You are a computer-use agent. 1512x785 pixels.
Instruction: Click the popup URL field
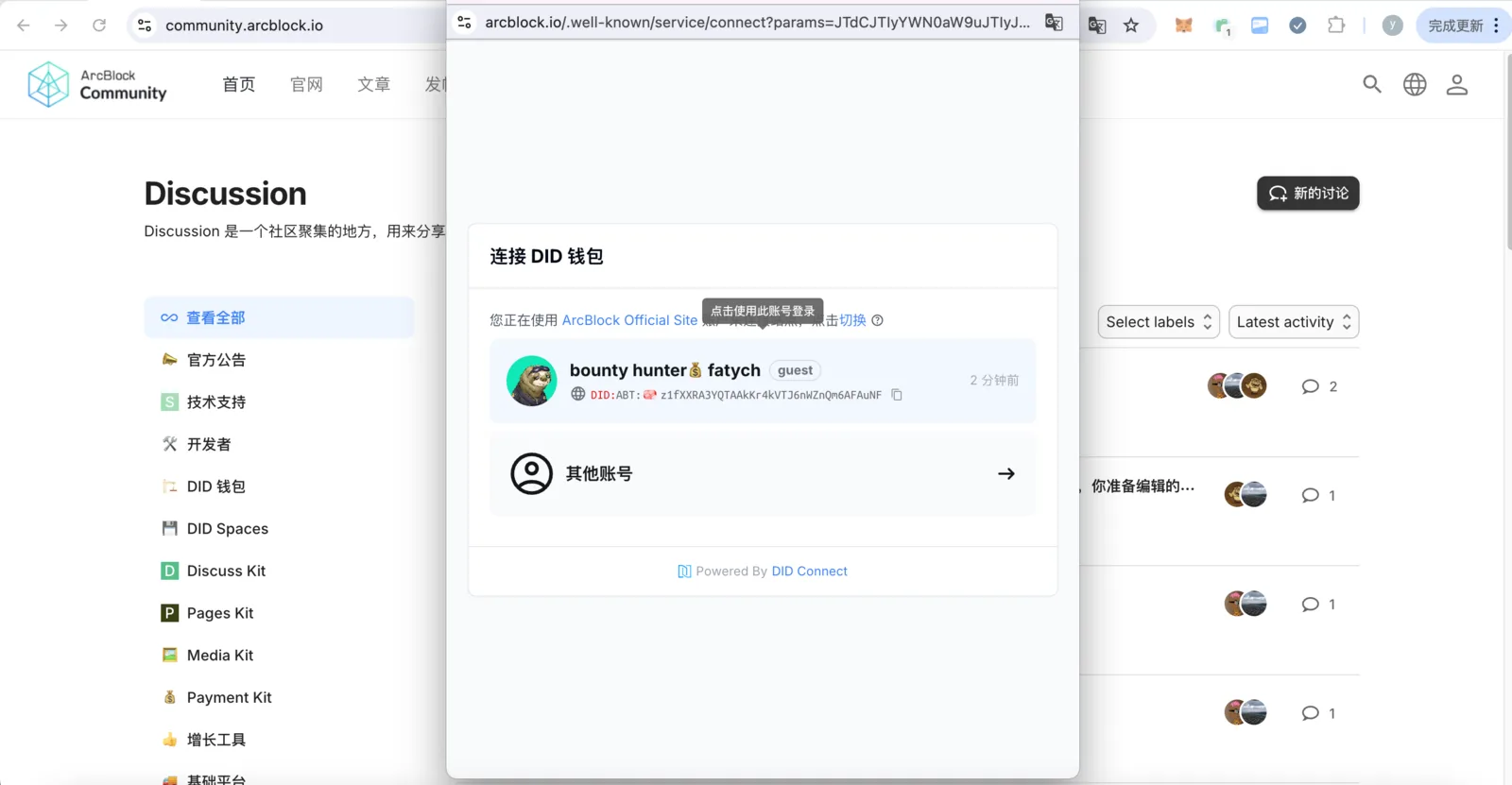(x=757, y=22)
